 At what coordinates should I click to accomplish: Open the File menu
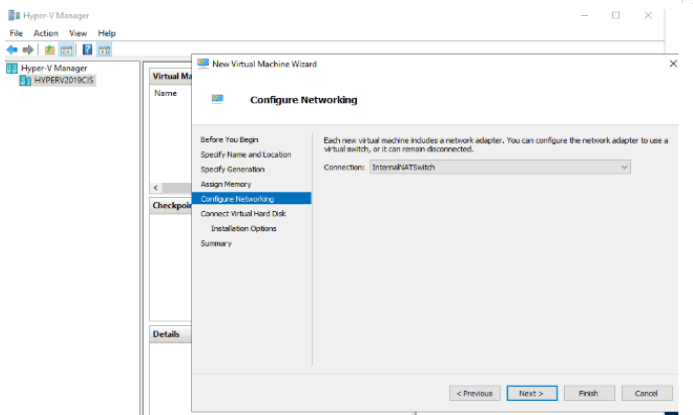tap(16, 33)
